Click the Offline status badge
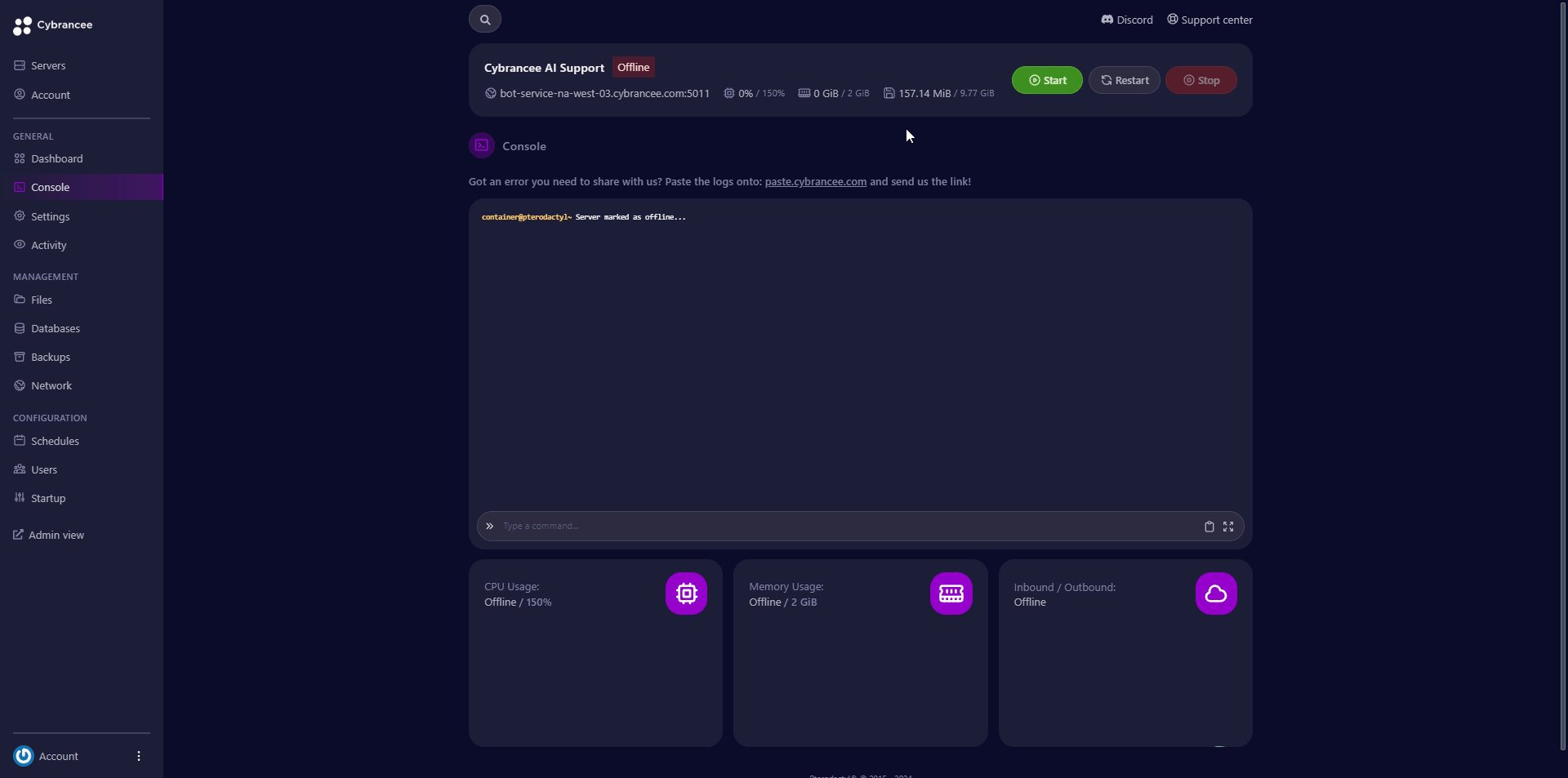This screenshot has width=1568, height=778. click(634, 67)
